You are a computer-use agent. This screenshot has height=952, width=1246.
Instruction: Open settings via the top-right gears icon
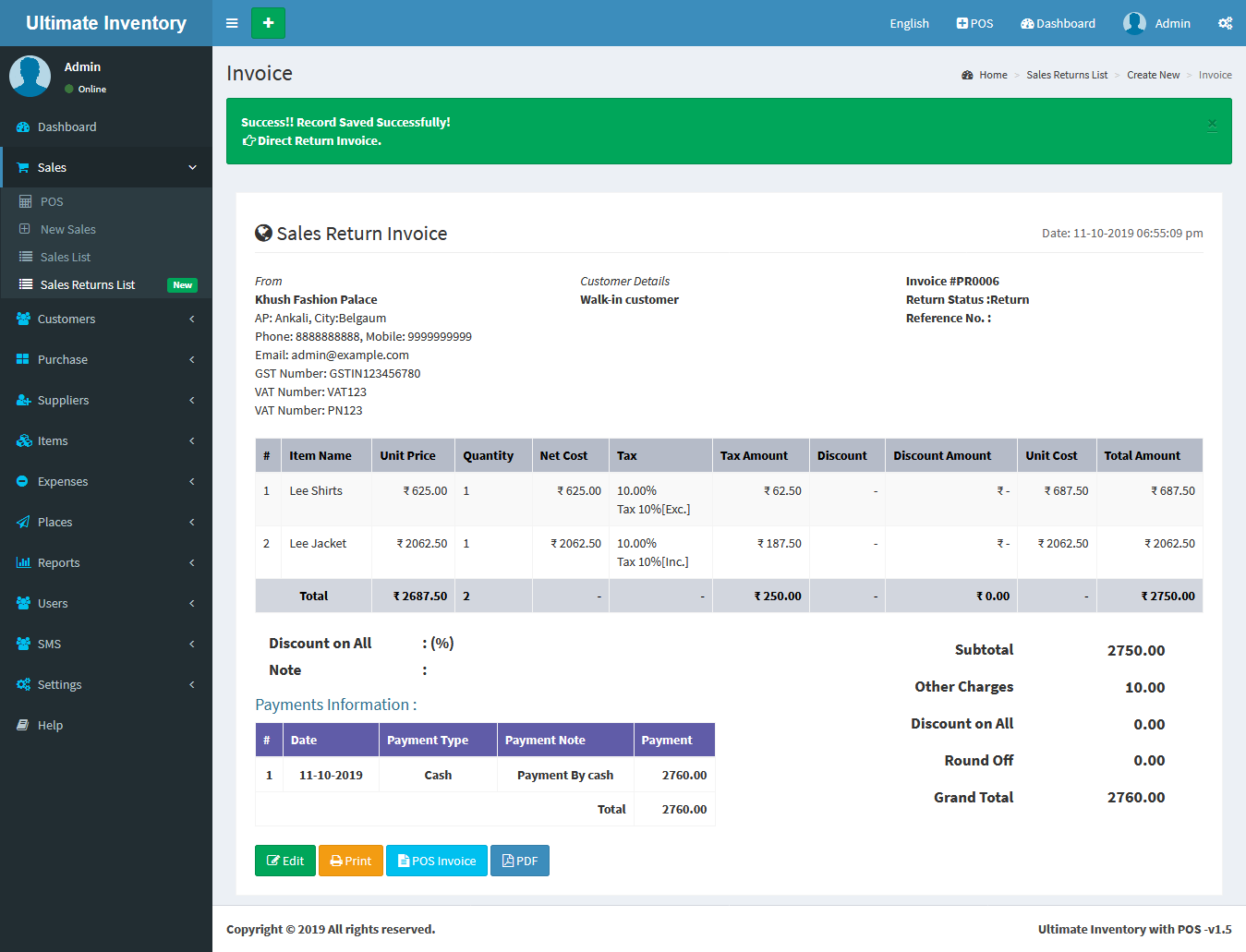pos(1225,23)
